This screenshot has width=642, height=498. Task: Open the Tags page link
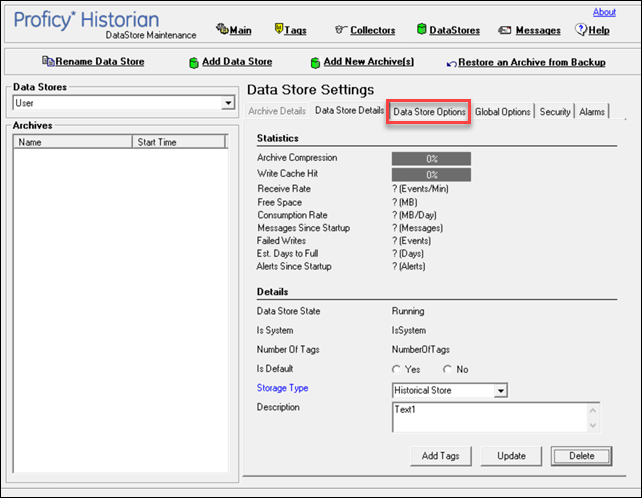(x=295, y=30)
